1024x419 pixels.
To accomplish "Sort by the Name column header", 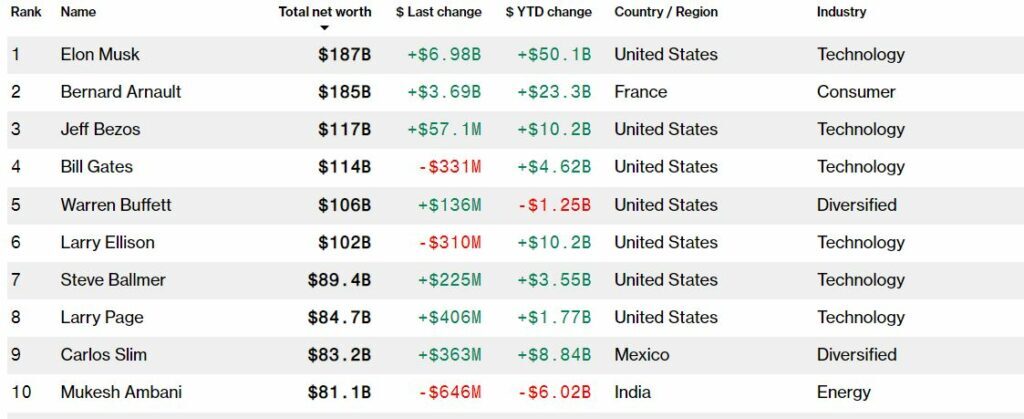I will [77, 12].
